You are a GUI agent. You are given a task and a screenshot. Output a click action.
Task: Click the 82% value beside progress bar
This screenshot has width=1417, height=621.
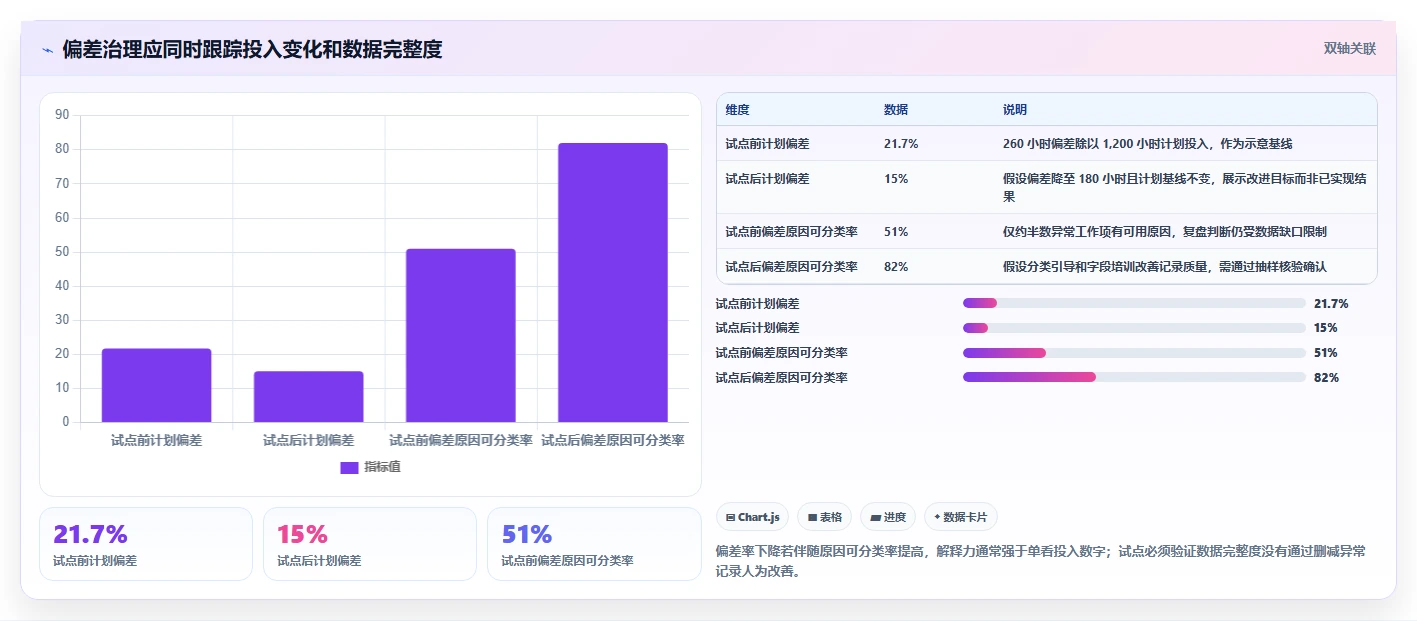1326,378
